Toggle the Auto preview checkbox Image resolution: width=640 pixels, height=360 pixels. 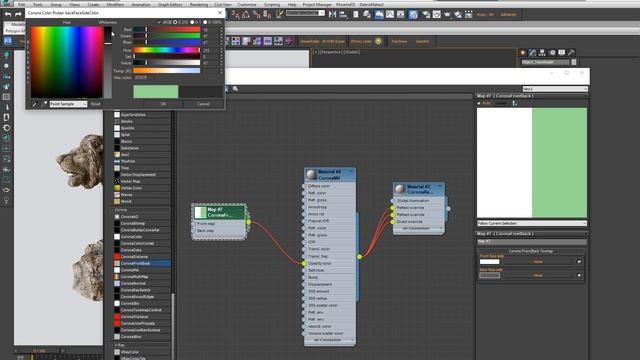(x=479, y=103)
